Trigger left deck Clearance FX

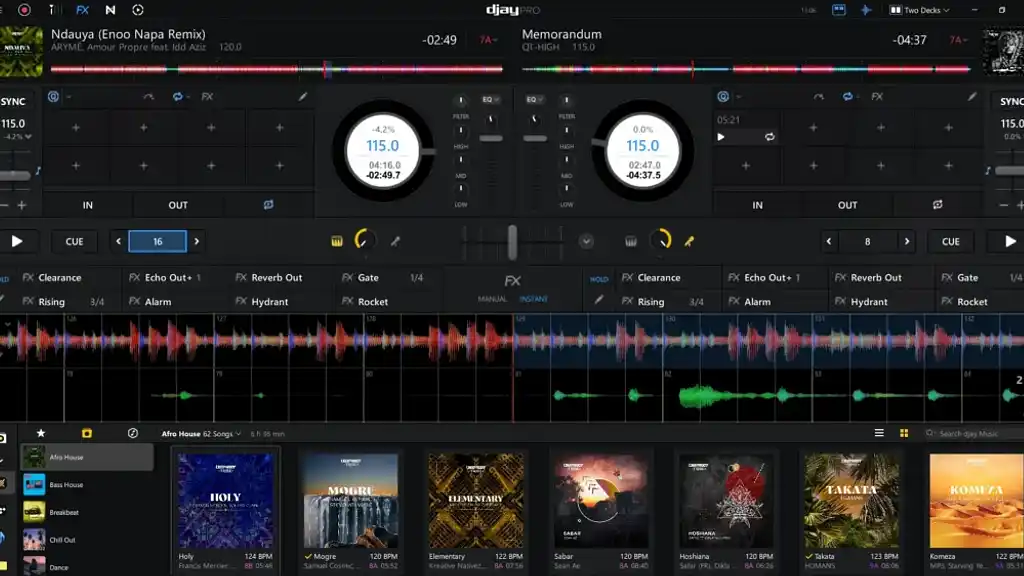(x=60, y=278)
